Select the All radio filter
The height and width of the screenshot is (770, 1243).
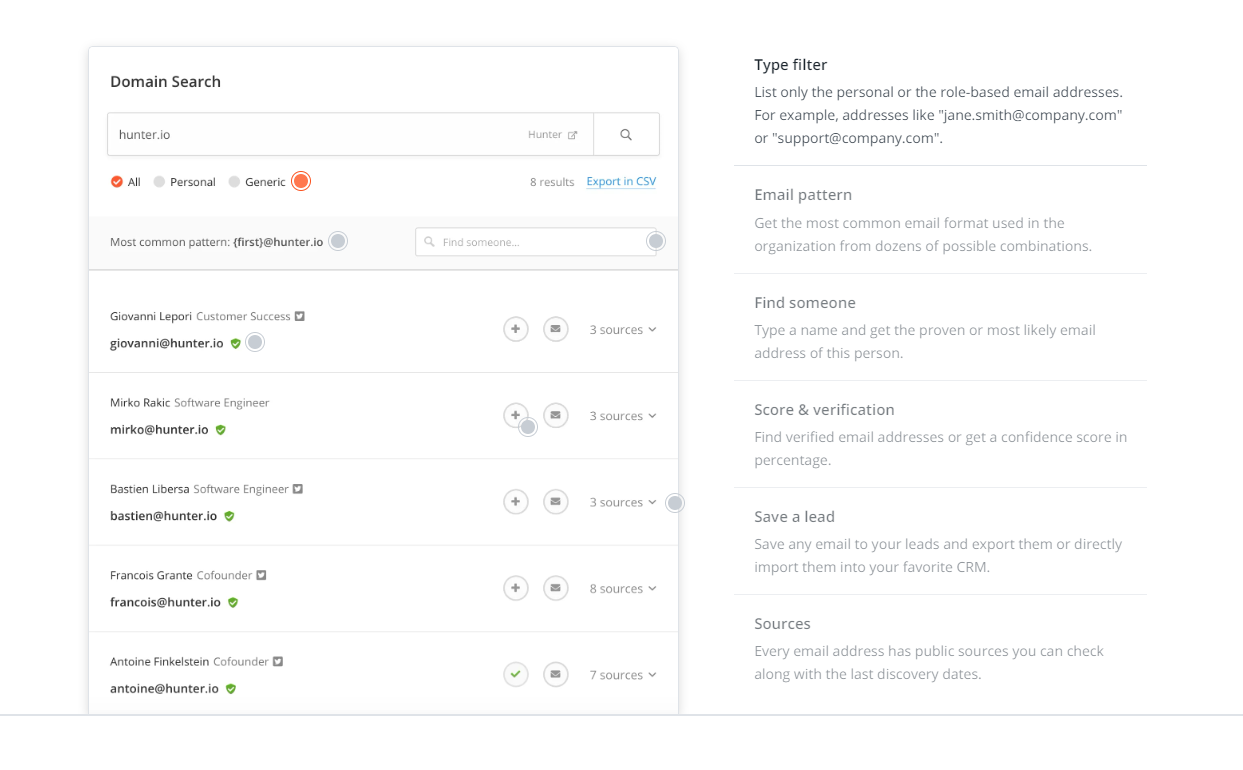pyautogui.click(x=117, y=182)
